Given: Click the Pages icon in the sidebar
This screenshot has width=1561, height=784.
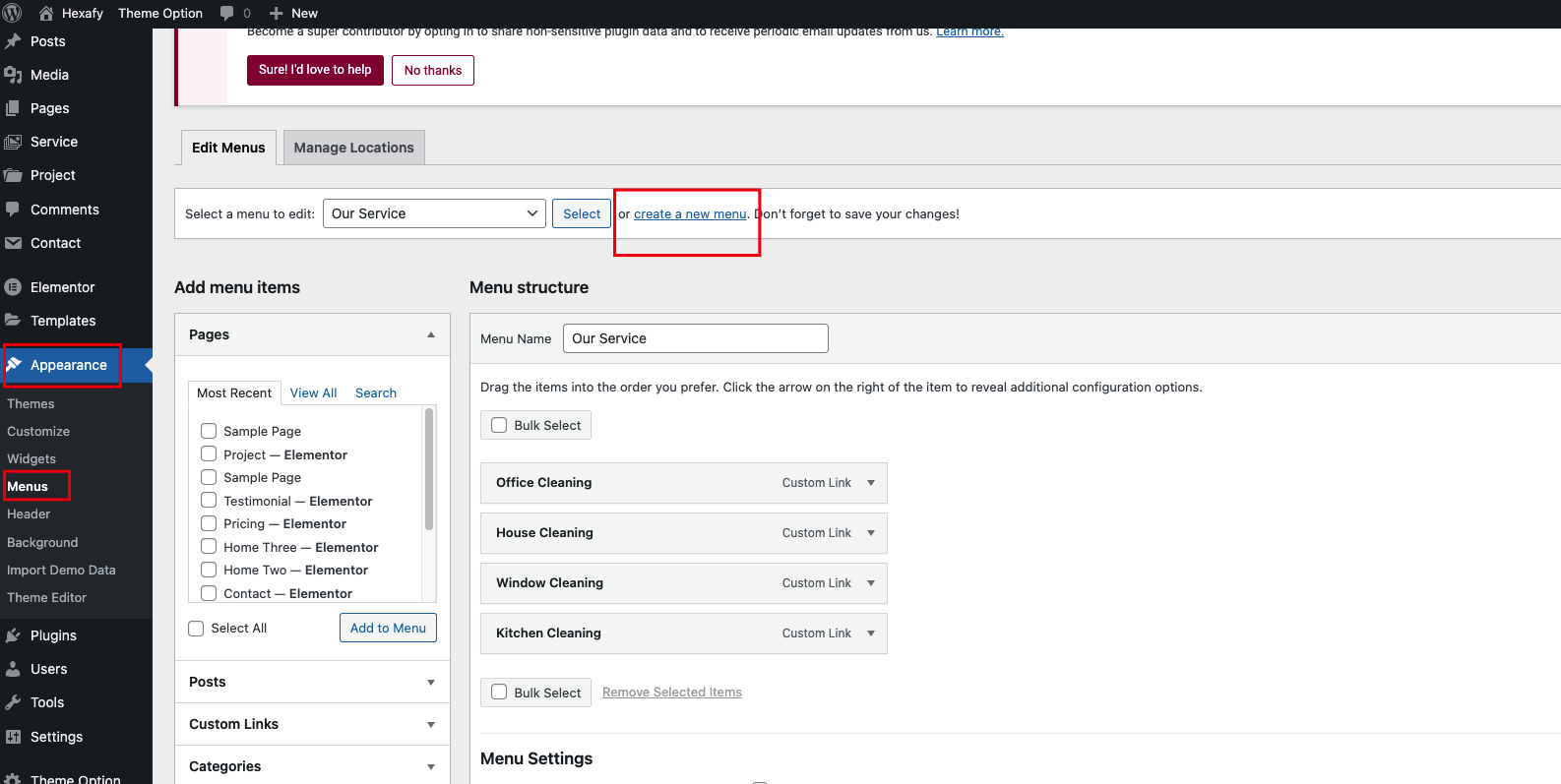Looking at the screenshot, I should [x=13, y=108].
